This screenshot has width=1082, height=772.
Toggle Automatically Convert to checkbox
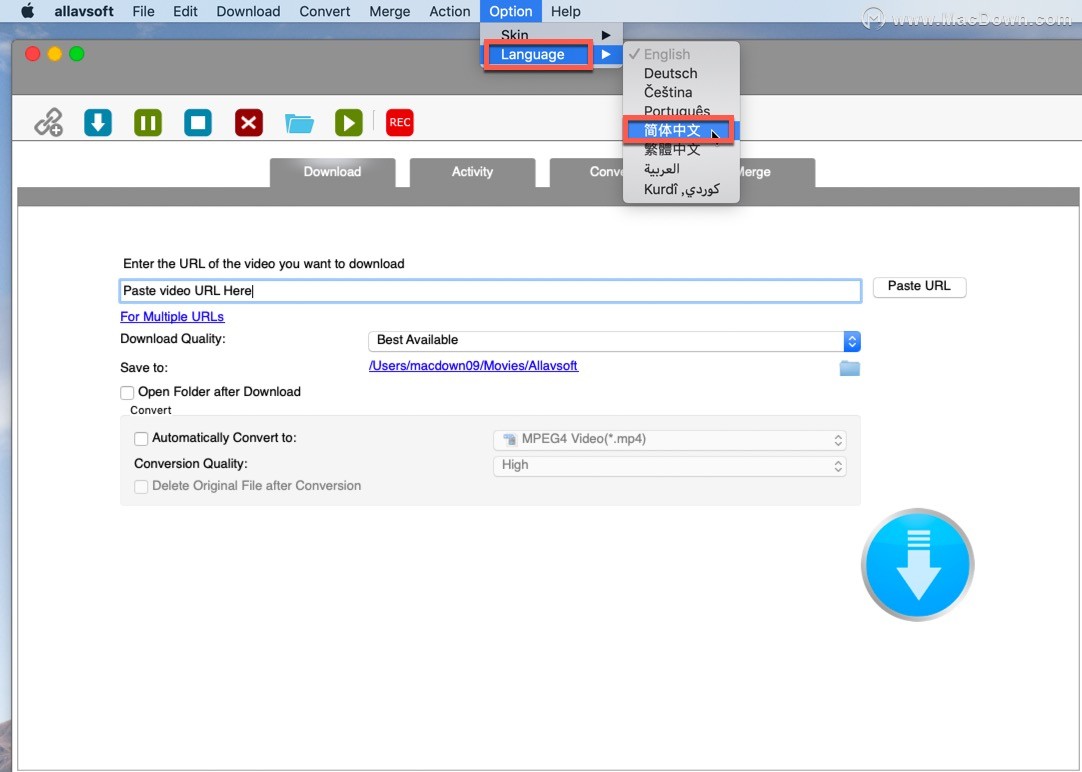pos(141,439)
